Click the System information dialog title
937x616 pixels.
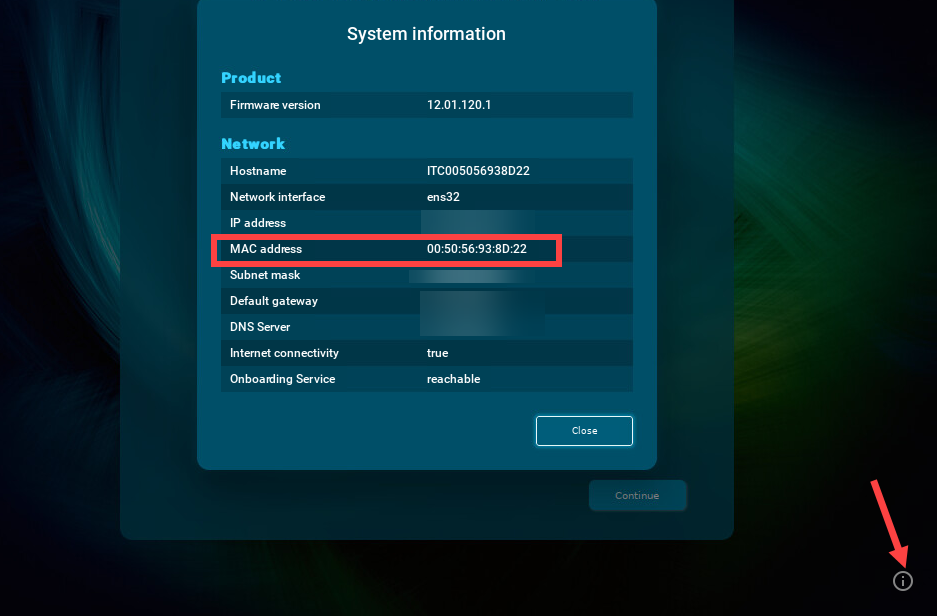[426, 33]
